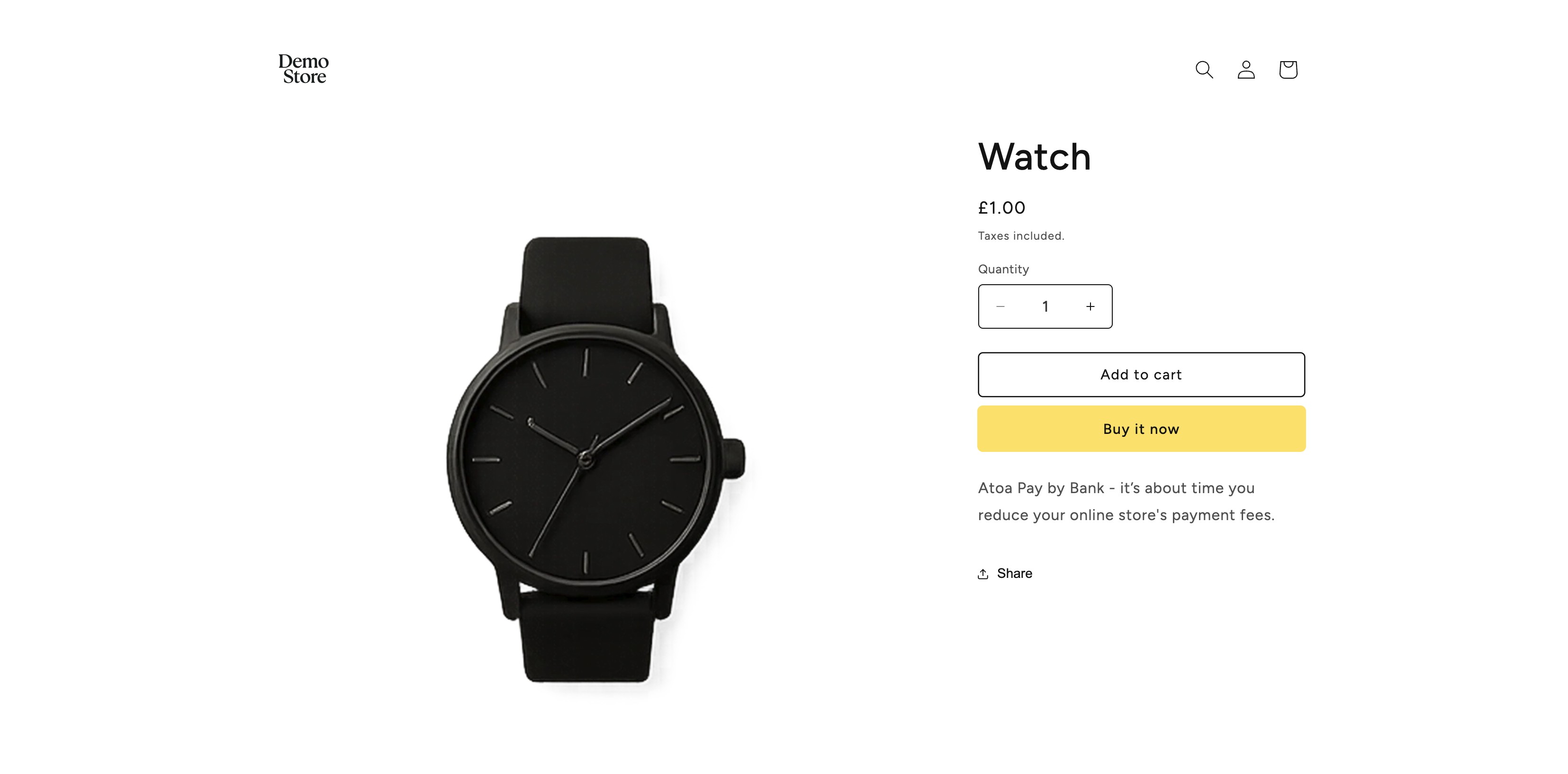Open the search magnifier icon

(1204, 70)
